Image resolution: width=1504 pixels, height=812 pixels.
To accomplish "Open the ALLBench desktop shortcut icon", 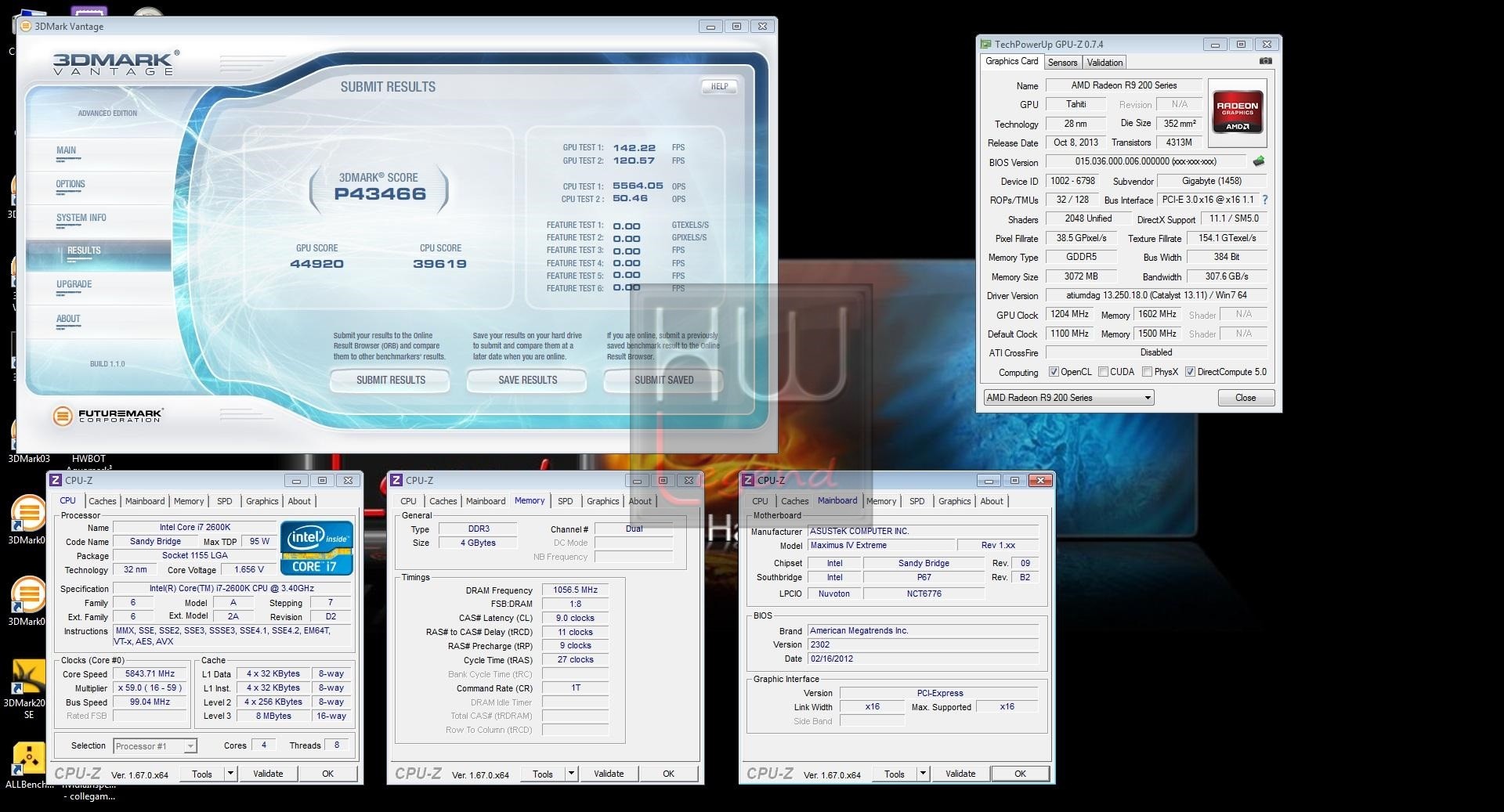I will click(x=29, y=760).
